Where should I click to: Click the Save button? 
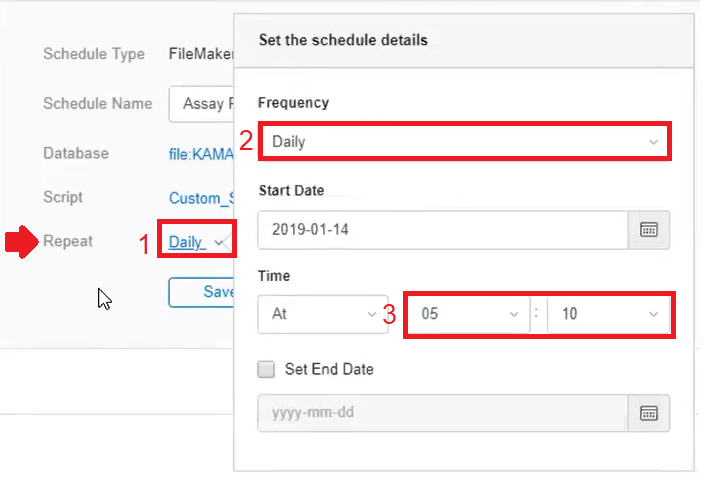201,292
